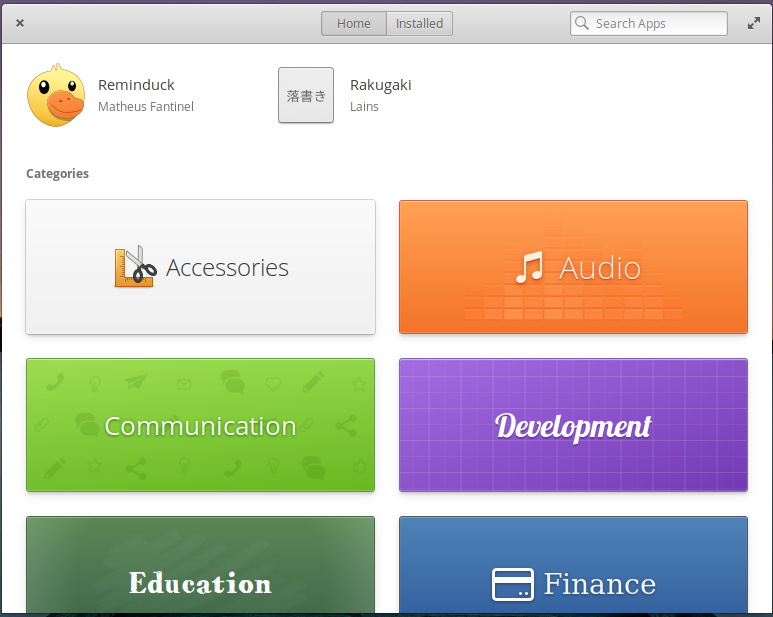The height and width of the screenshot is (617, 773).
Task: Click the Reminduck app title
Action: [136, 85]
